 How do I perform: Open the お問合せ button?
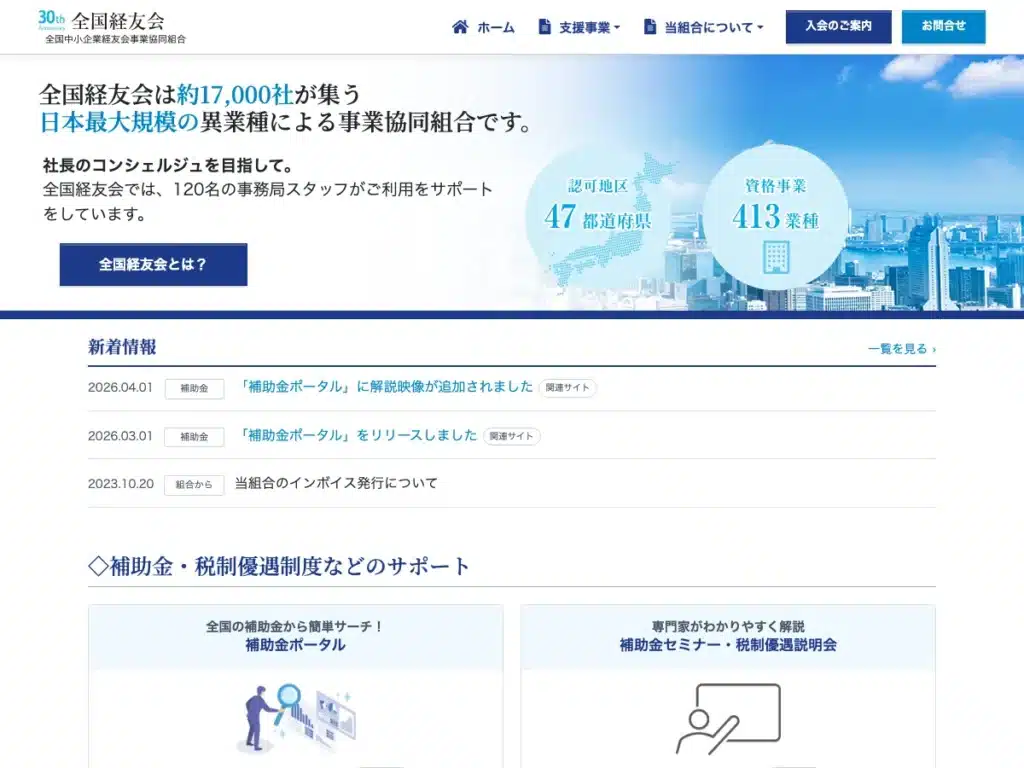(944, 27)
